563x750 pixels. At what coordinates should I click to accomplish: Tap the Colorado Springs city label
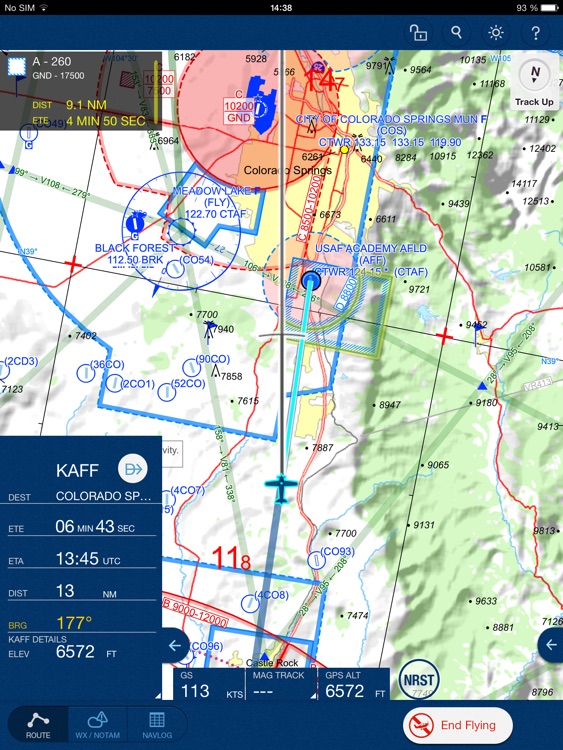click(287, 170)
